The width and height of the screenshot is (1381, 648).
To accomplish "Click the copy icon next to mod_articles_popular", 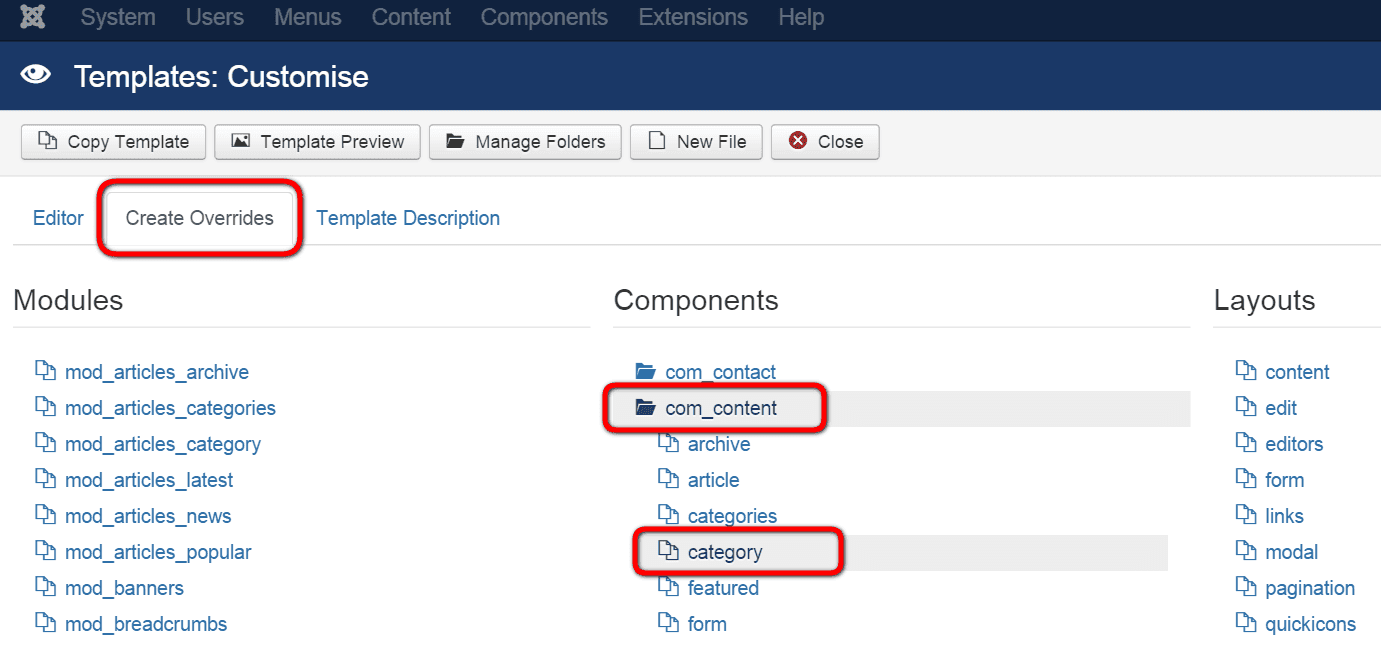I will [45, 551].
